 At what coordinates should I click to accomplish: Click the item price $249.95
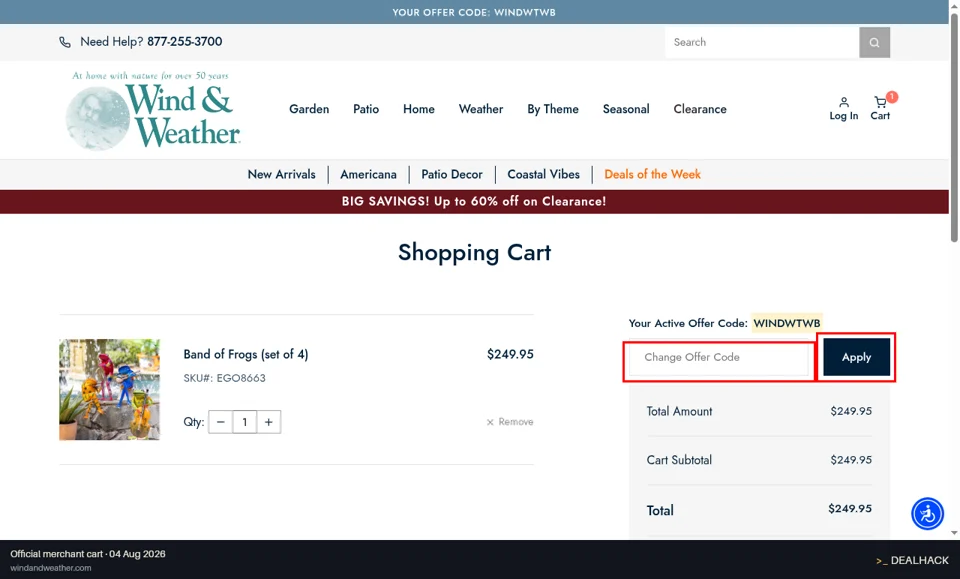510,354
